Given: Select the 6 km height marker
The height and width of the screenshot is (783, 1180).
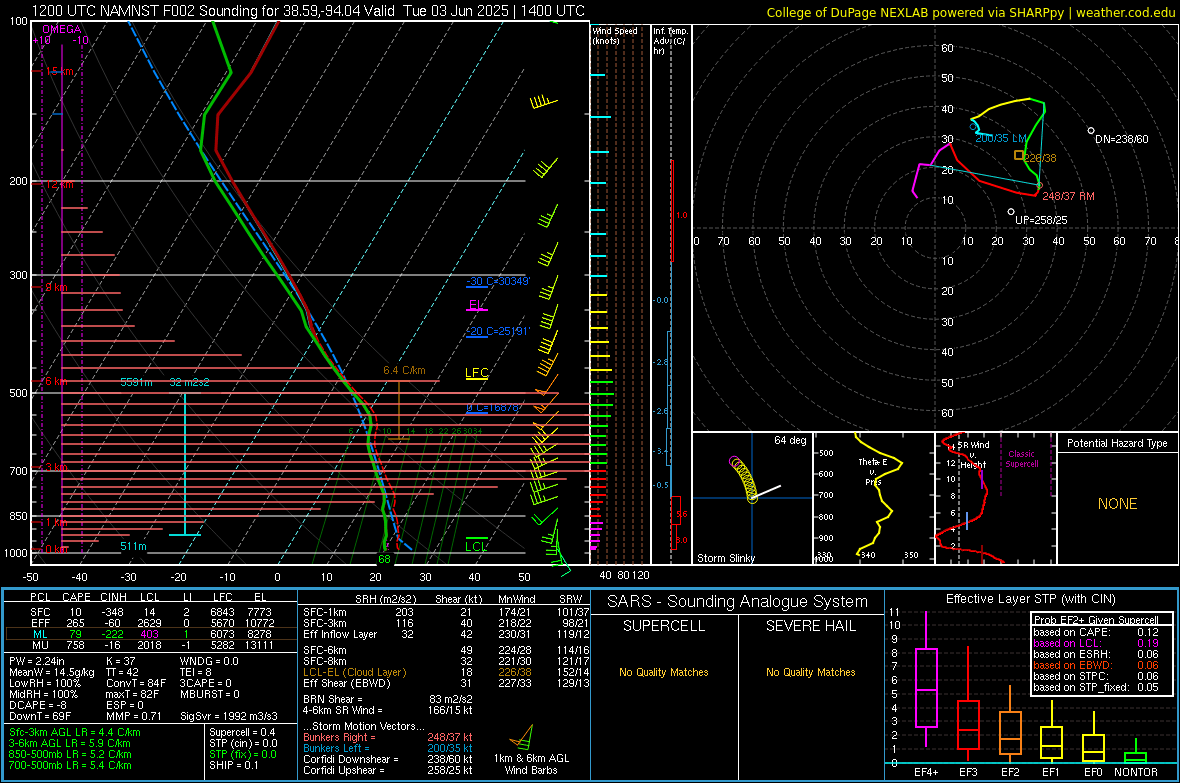Looking at the screenshot, I should point(55,382).
